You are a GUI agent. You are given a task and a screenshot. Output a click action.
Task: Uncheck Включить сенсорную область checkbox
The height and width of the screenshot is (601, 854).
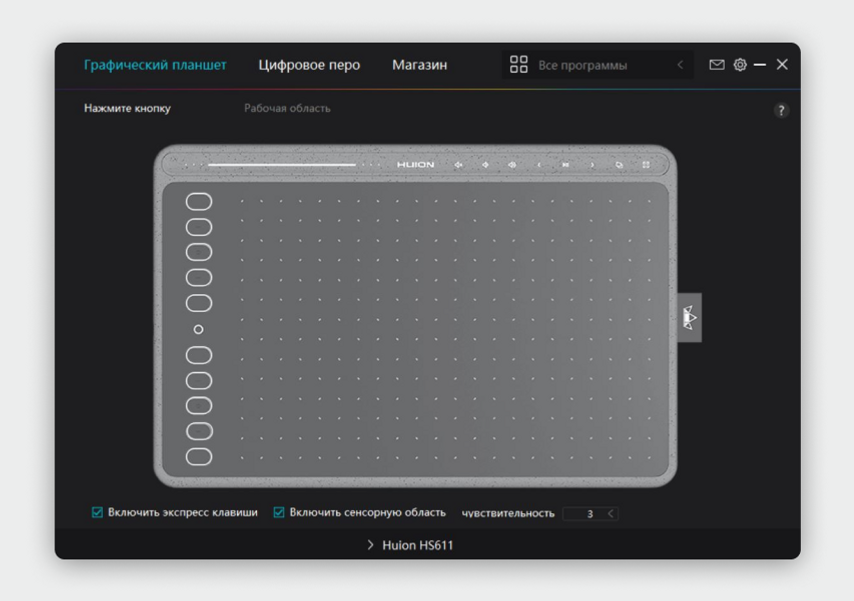click(279, 512)
